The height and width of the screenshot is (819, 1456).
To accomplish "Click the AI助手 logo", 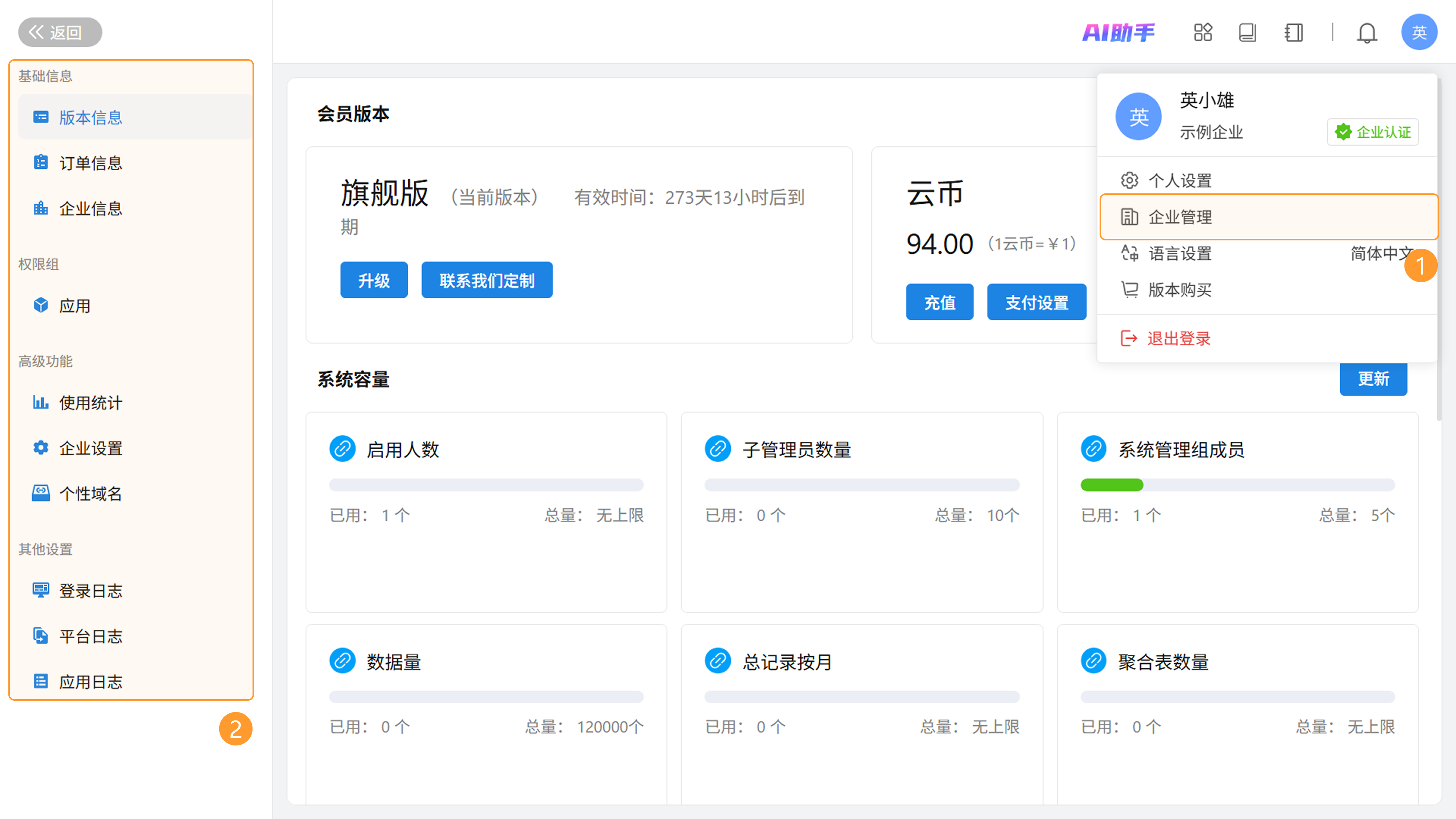I will 1118,33.
